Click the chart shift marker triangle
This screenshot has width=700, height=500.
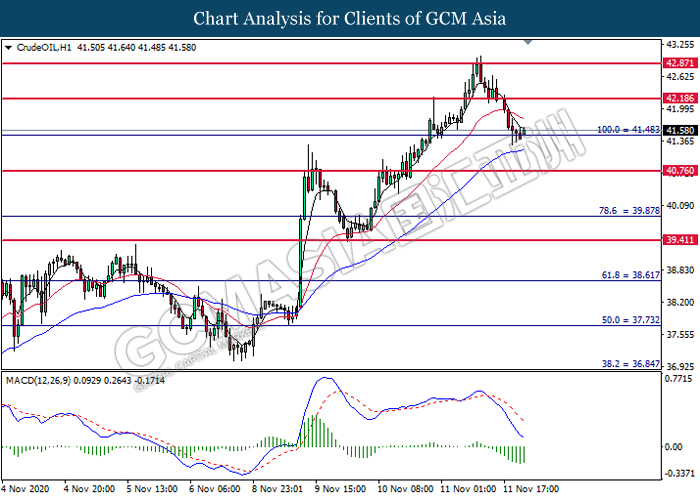528,42
